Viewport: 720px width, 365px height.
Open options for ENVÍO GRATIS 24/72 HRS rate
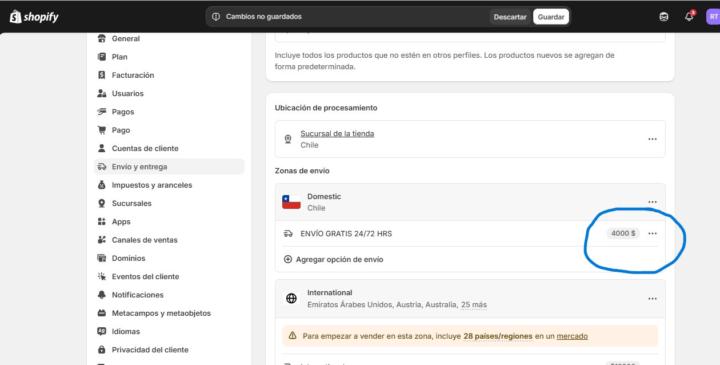pos(652,234)
